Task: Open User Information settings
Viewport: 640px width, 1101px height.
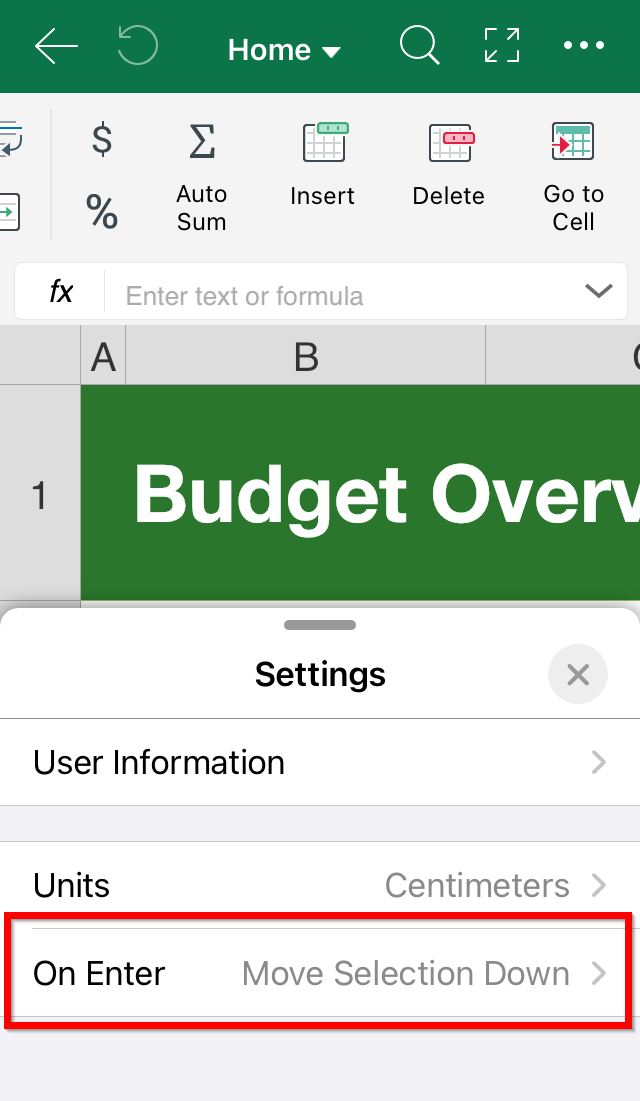Action: 320,763
